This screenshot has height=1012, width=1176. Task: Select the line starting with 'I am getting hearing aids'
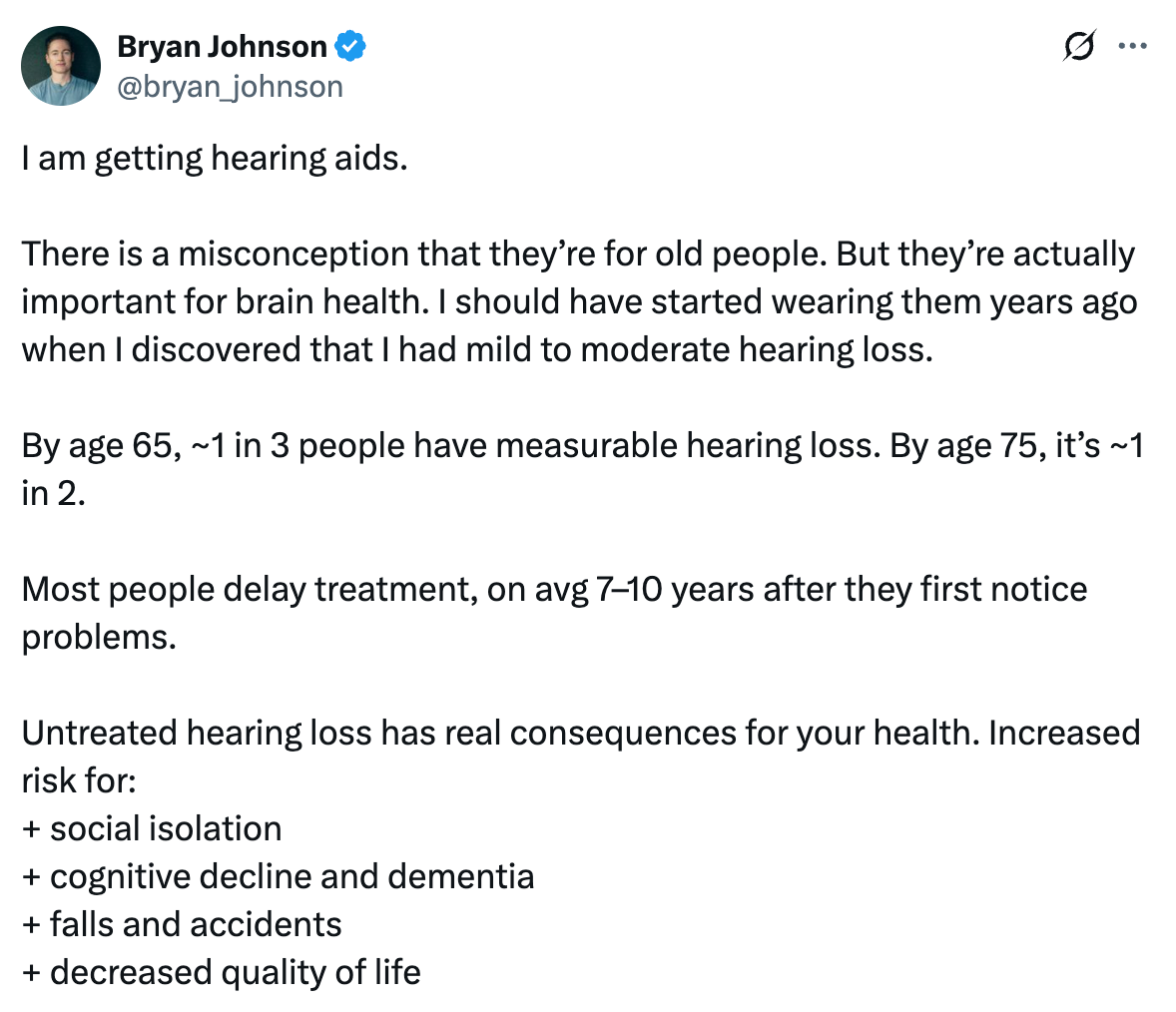coord(215,157)
